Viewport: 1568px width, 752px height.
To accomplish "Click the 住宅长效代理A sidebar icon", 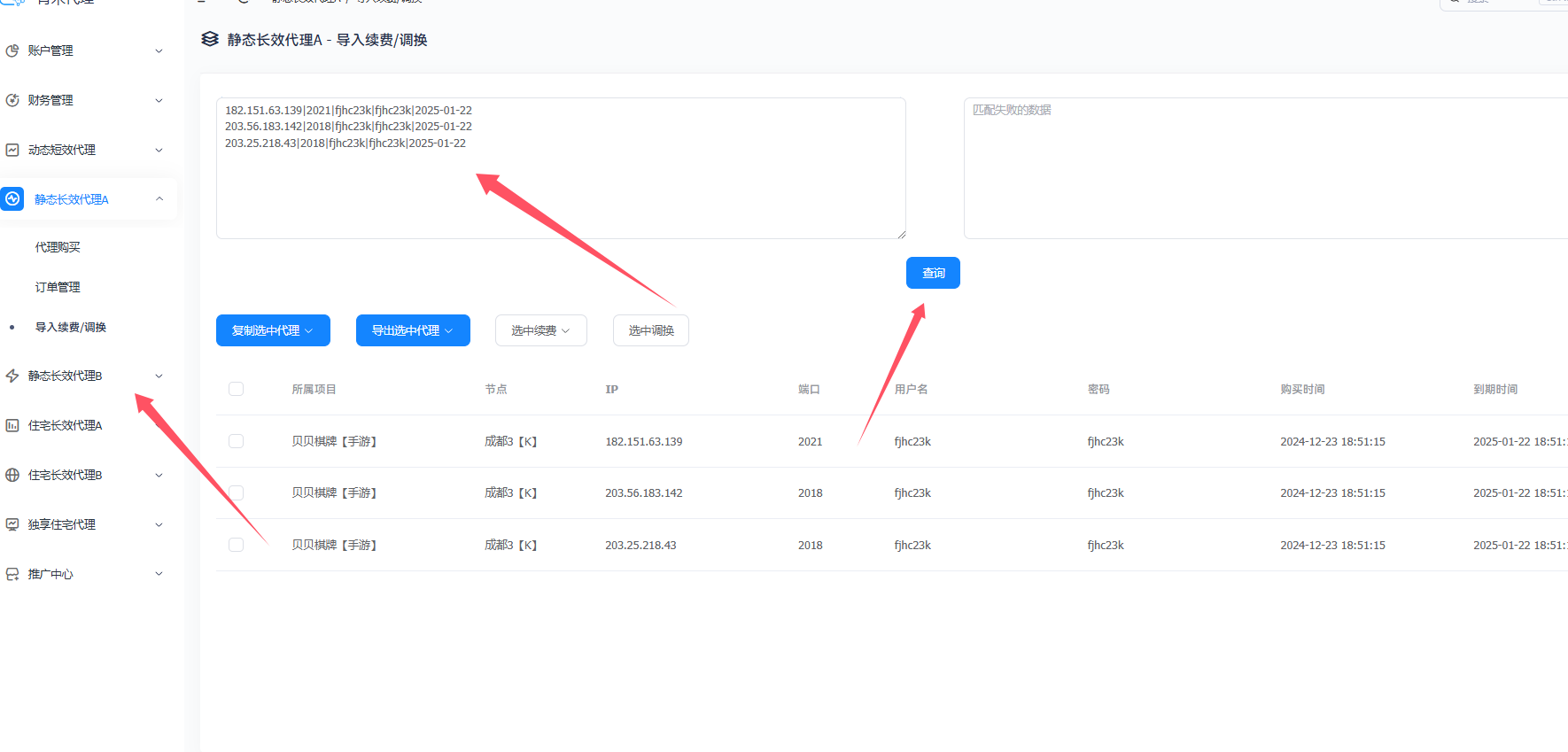I will (x=12, y=426).
